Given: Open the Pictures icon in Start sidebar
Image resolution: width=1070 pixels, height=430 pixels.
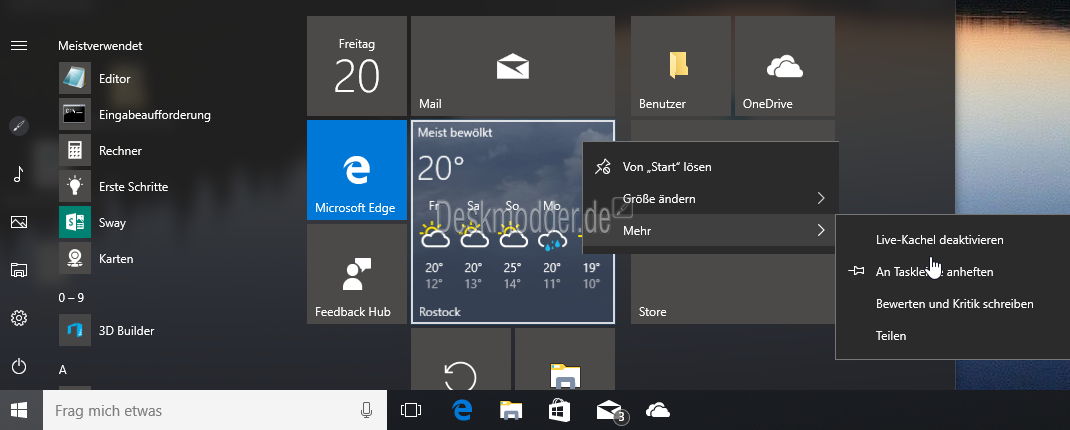Looking at the screenshot, I should click(18, 222).
